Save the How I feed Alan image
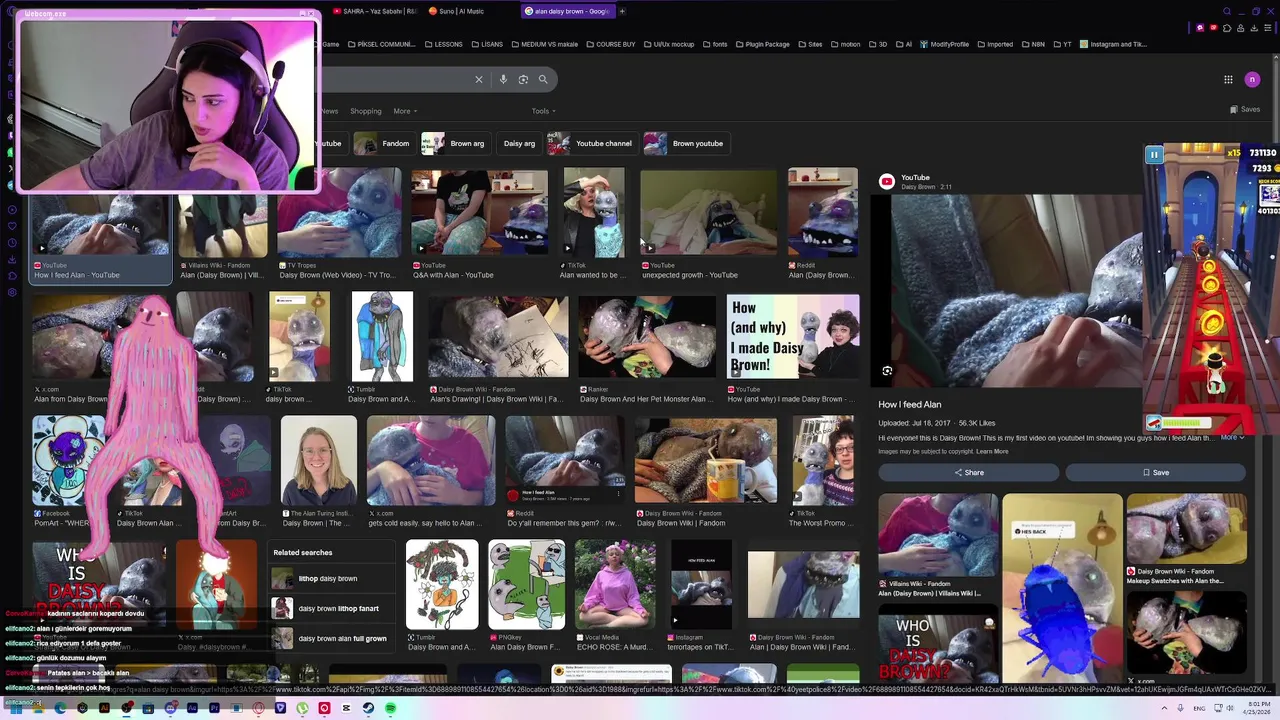Image resolution: width=1280 pixels, height=720 pixels. (1155, 472)
